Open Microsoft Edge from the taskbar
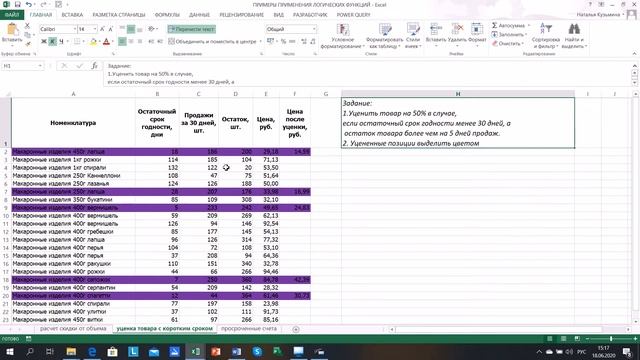This screenshot has height=360, width=640. pos(92,351)
